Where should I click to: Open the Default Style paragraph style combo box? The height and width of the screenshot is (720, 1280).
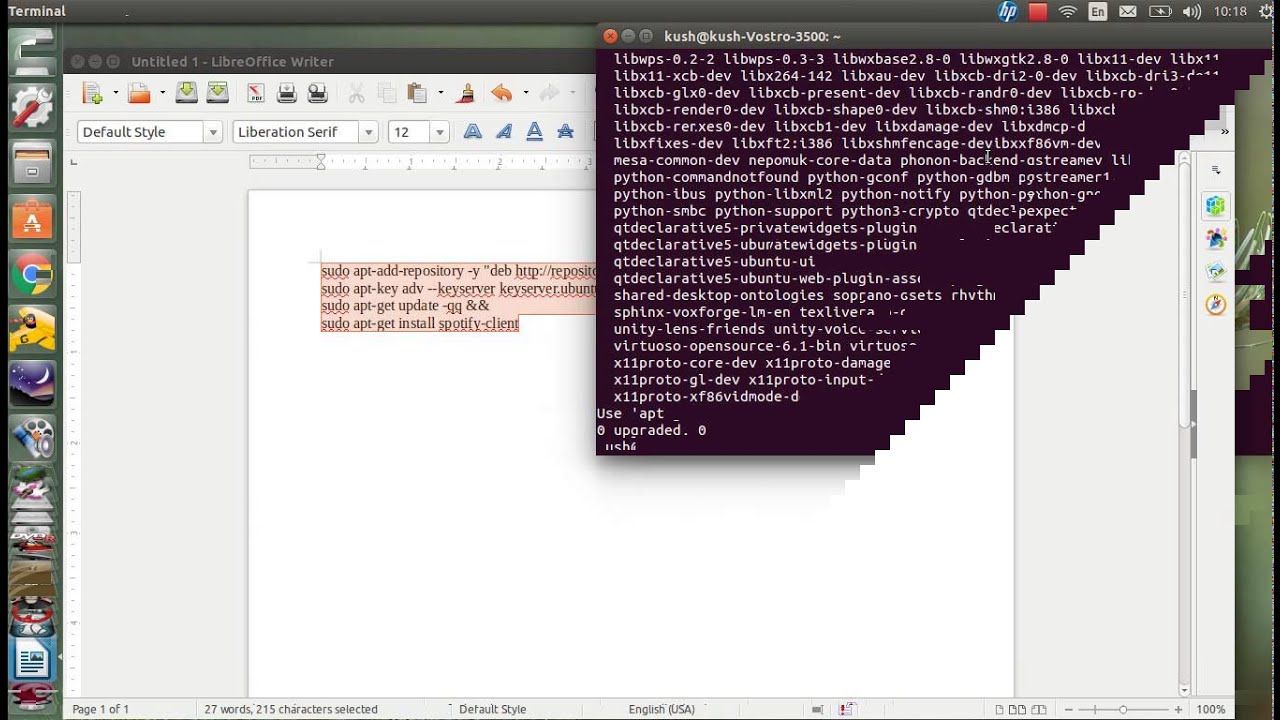point(149,132)
